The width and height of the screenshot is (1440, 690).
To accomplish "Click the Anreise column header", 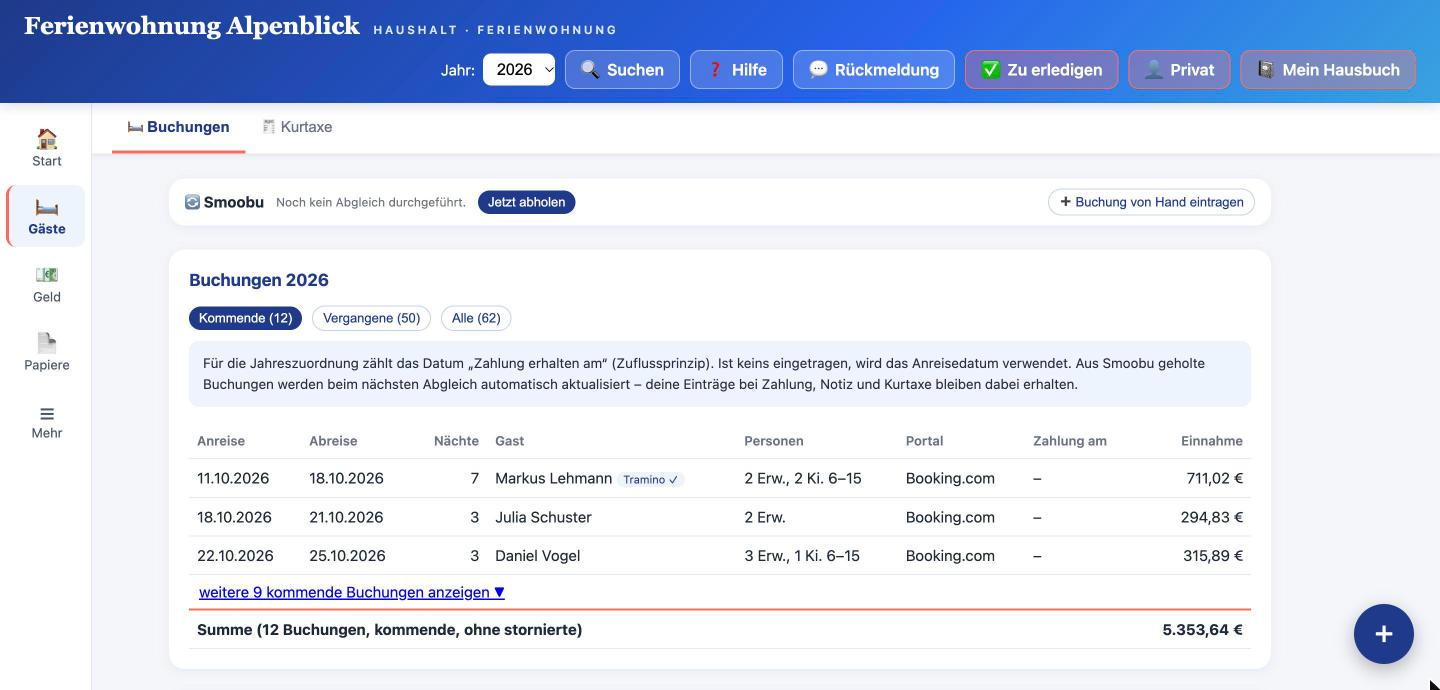I will pos(221,441).
